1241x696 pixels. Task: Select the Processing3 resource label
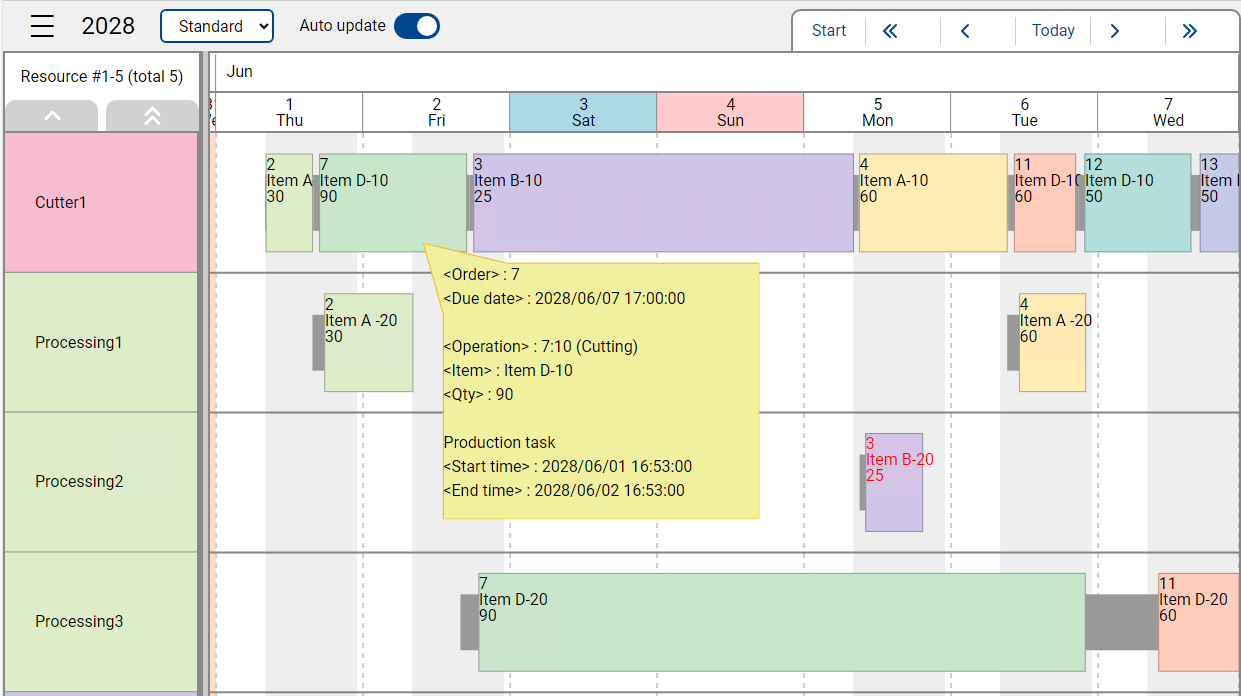pyautogui.click(x=79, y=621)
